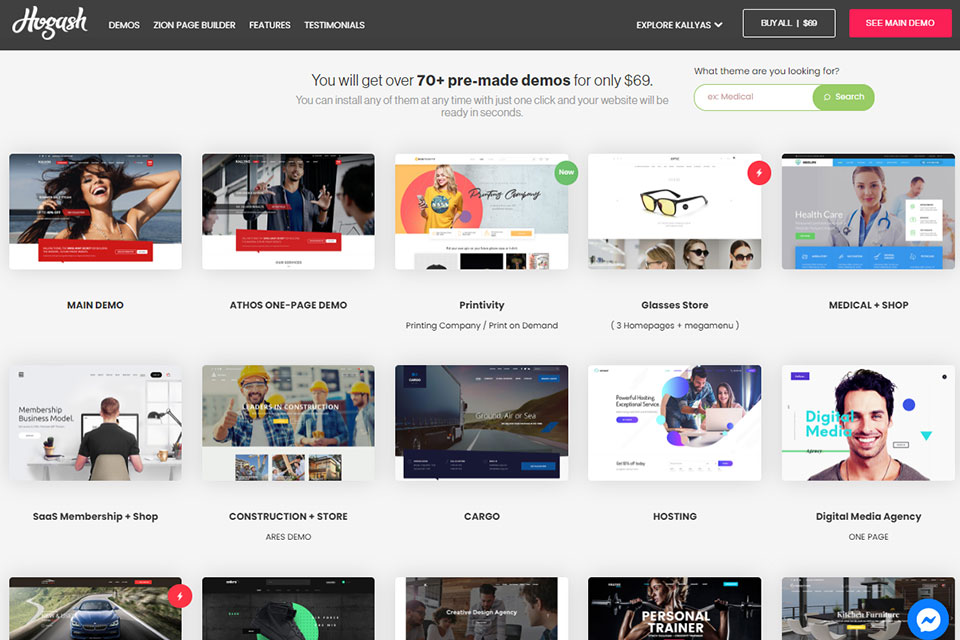The height and width of the screenshot is (640, 960).
Task: Open the Printivity demo thumbnail
Action: point(481,211)
